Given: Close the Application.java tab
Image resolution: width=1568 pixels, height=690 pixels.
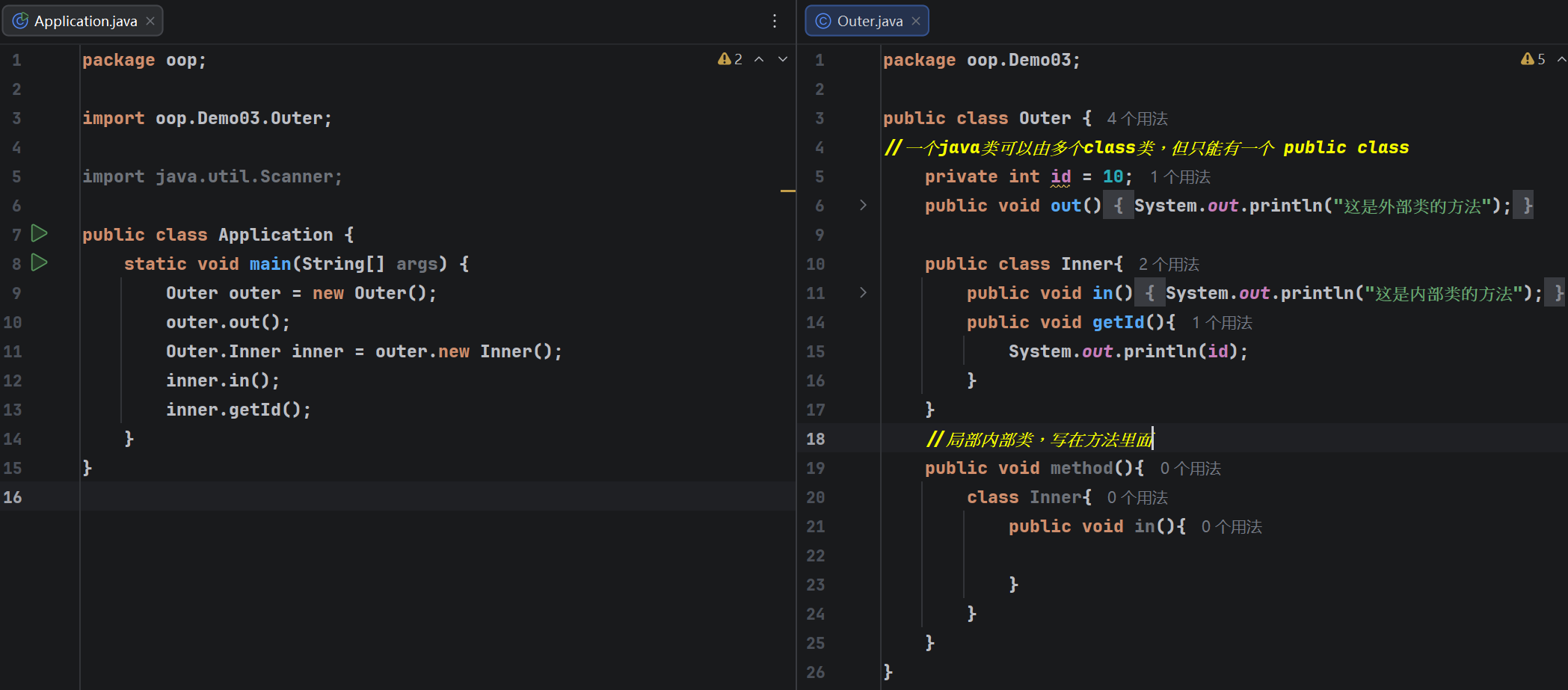Looking at the screenshot, I should tap(150, 21).
